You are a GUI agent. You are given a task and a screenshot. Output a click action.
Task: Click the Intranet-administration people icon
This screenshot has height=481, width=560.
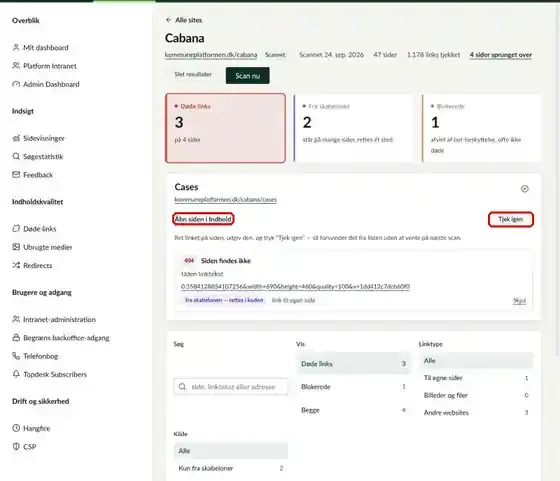point(16,319)
